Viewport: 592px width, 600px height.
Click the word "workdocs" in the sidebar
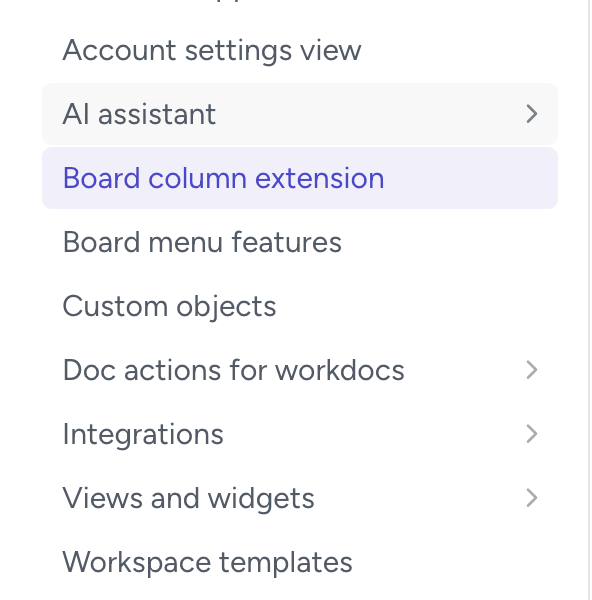340,370
